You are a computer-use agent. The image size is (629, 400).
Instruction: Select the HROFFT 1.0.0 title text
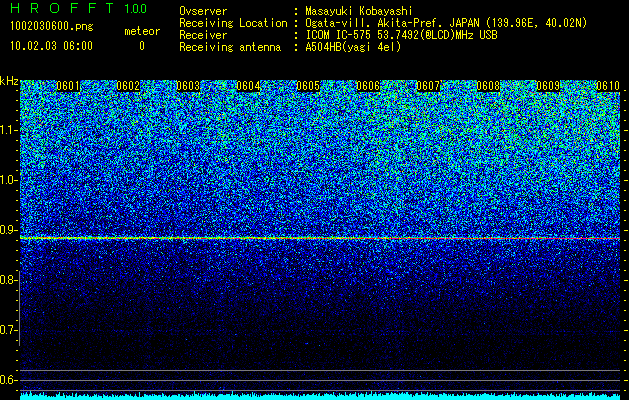point(78,8)
